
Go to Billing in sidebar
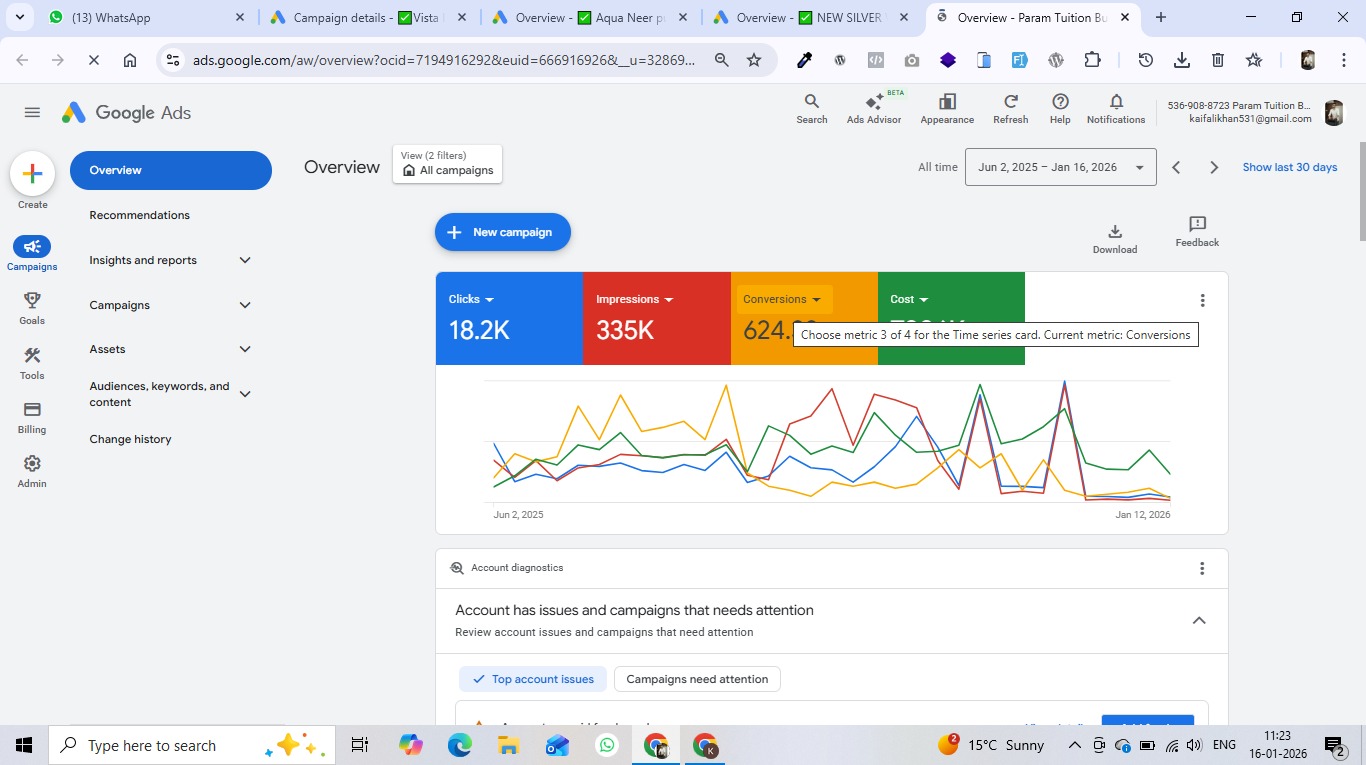[32, 416]
